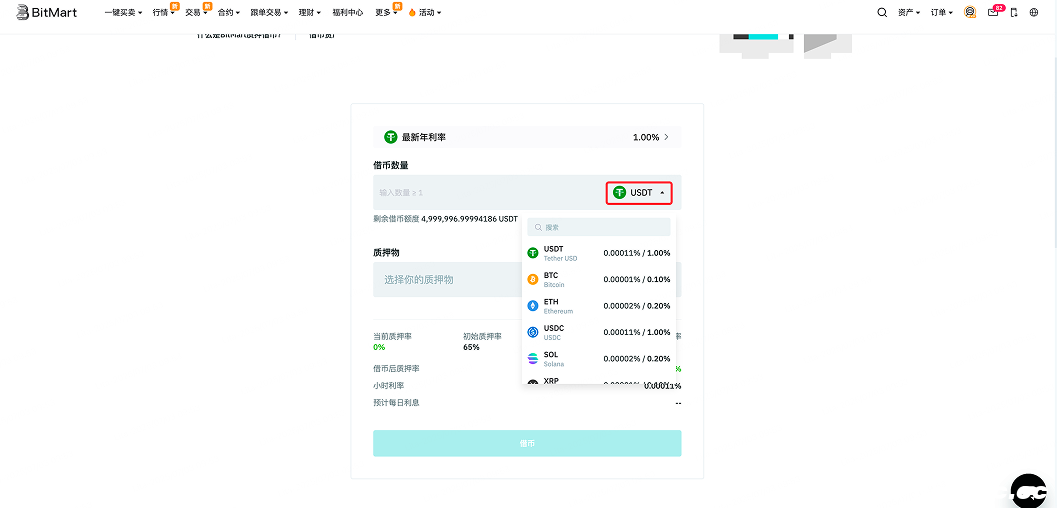Open the mail inbox with 82 badge
This screenshot has width=1057, height=508.
(x=993, y=13)
